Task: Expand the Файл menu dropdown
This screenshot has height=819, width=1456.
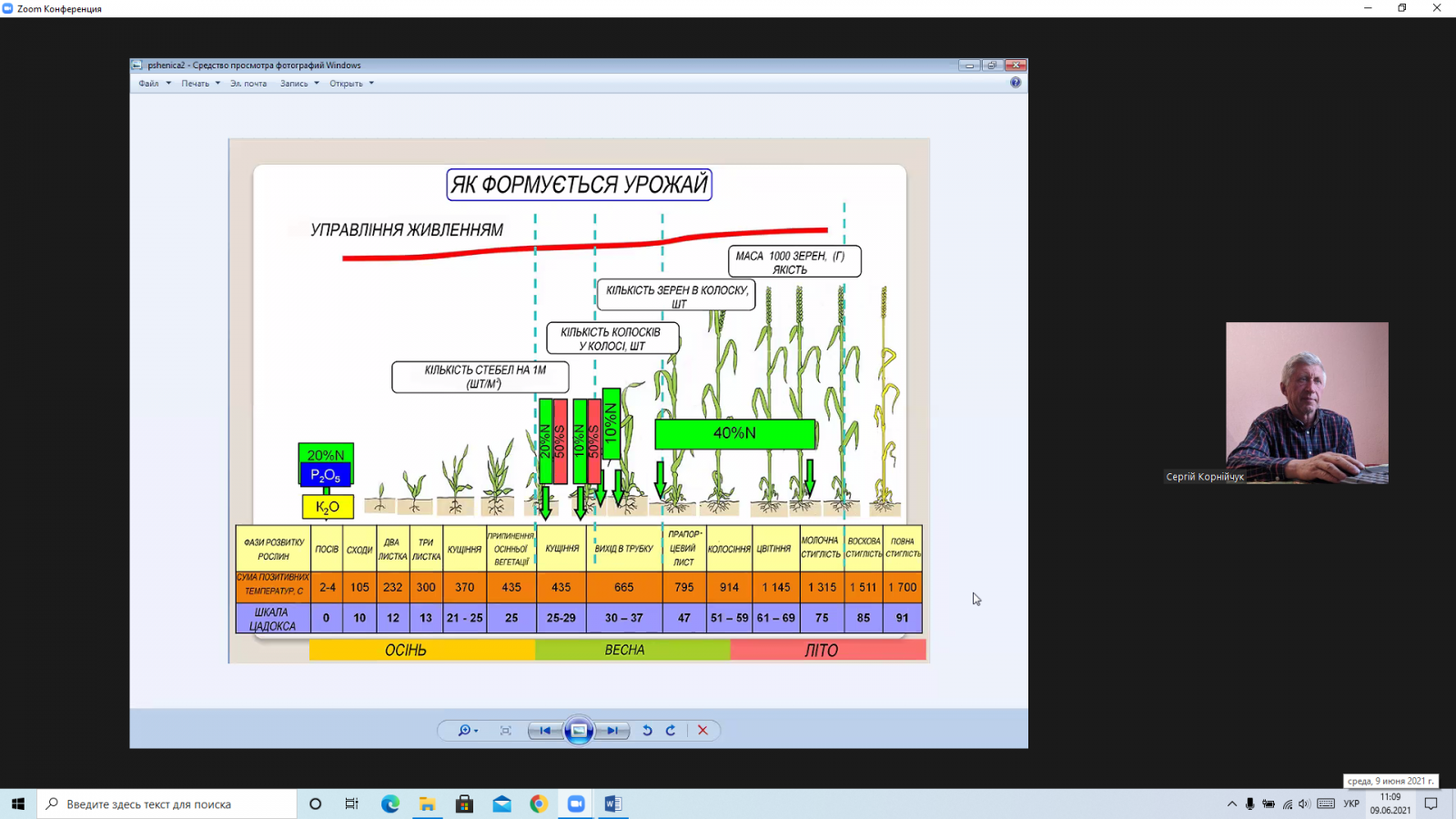Action: point(154,84)
